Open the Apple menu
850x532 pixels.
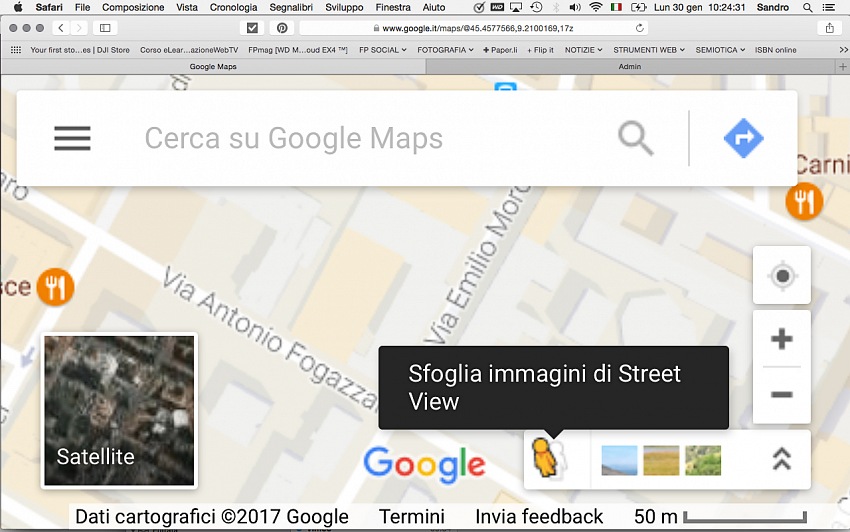(18, 8)
